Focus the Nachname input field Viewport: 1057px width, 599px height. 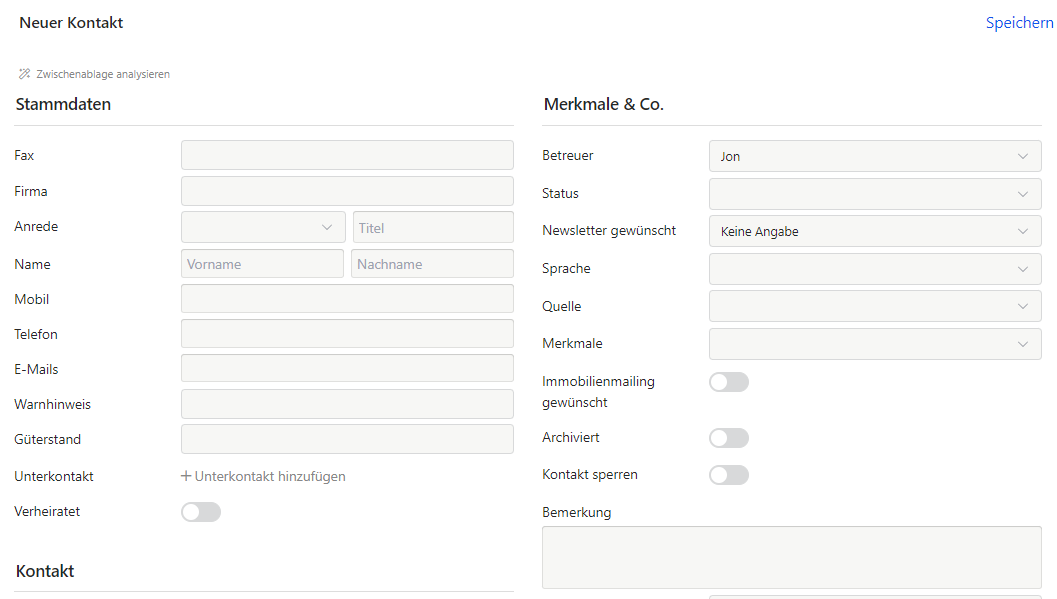432,264
